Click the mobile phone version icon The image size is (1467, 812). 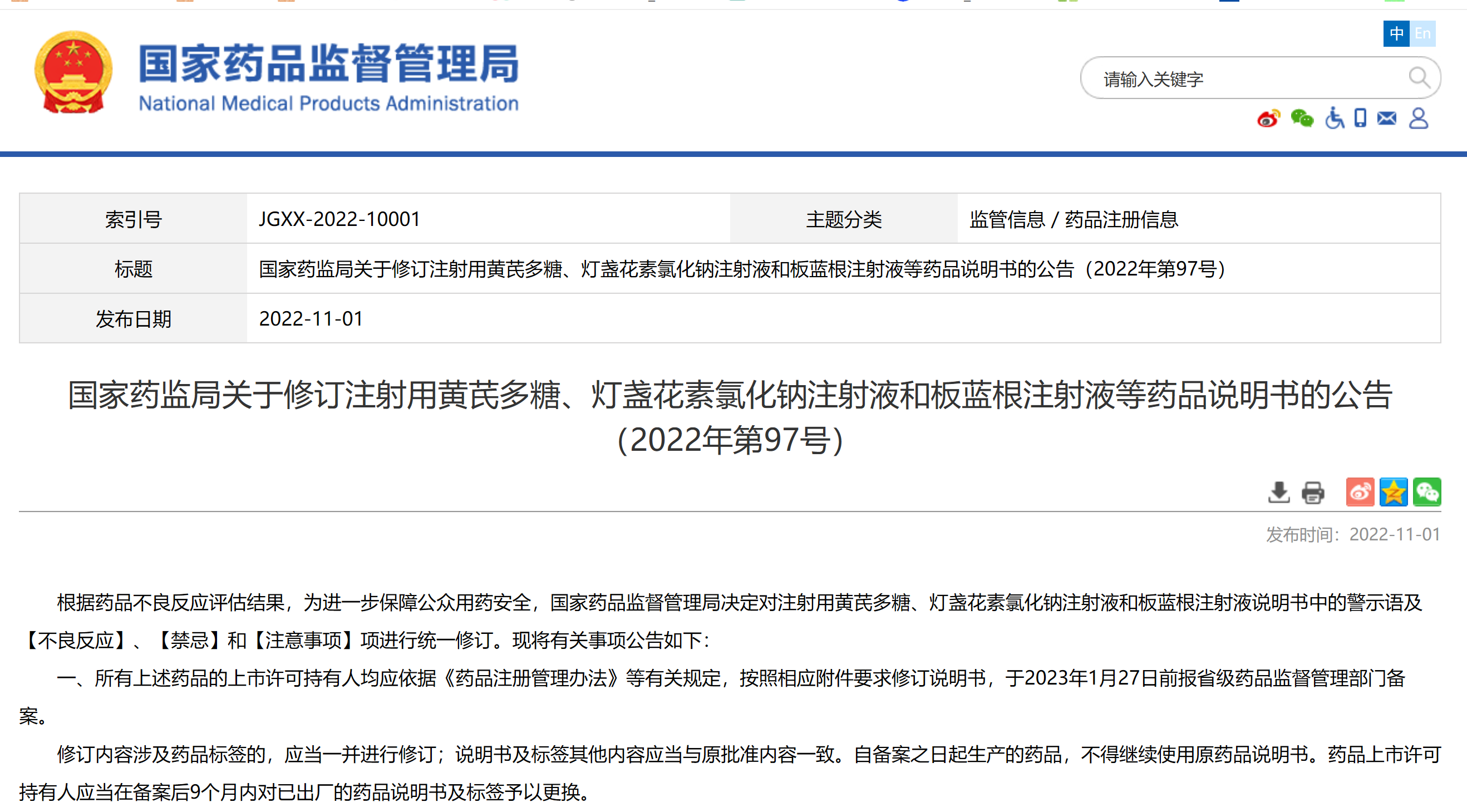[1361, 118]
